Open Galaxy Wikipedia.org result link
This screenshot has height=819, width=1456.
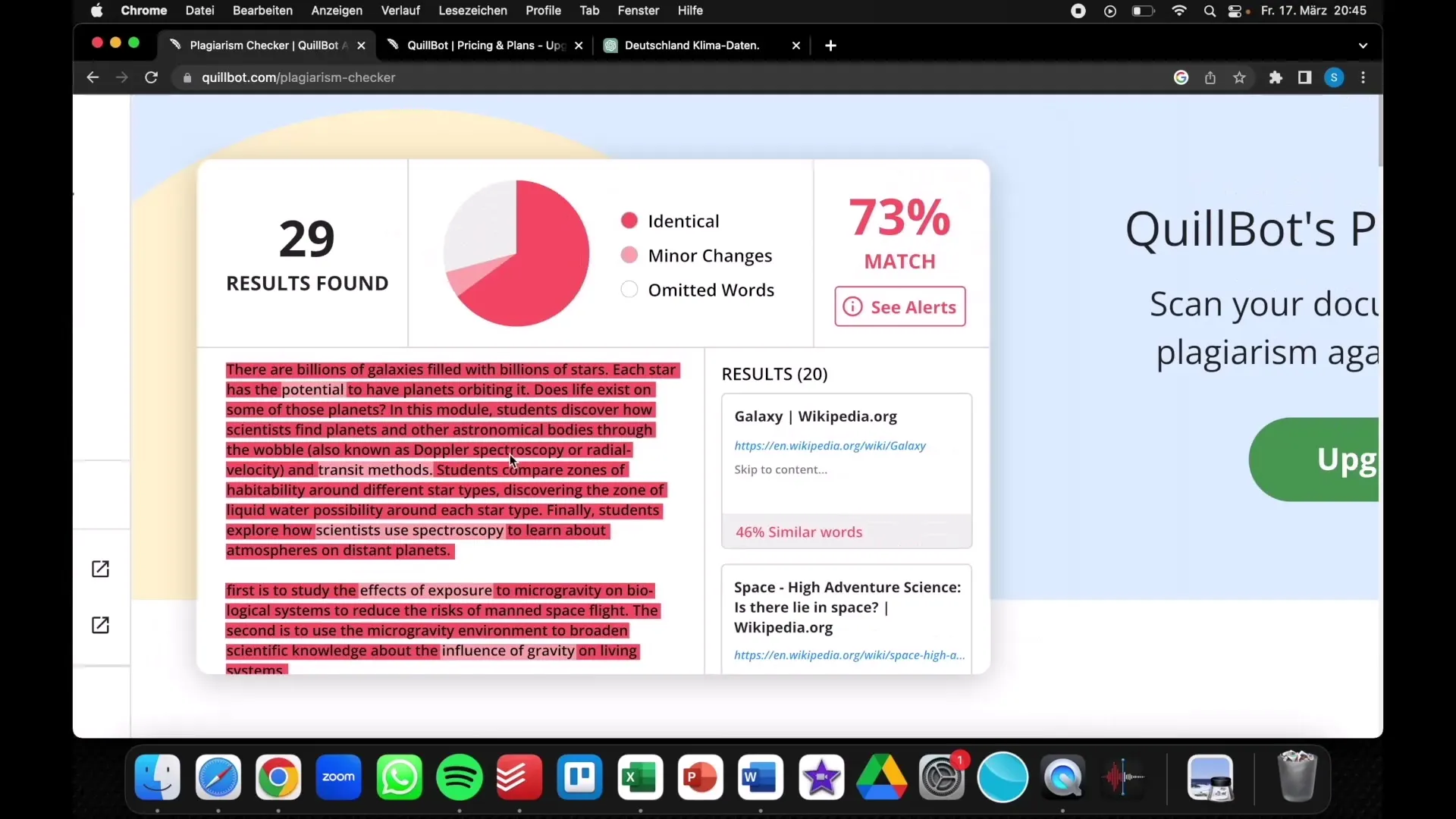click(830, 445)
